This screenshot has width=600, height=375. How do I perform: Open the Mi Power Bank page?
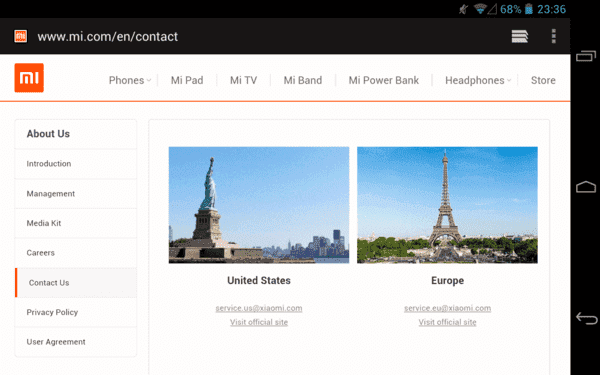383,80
